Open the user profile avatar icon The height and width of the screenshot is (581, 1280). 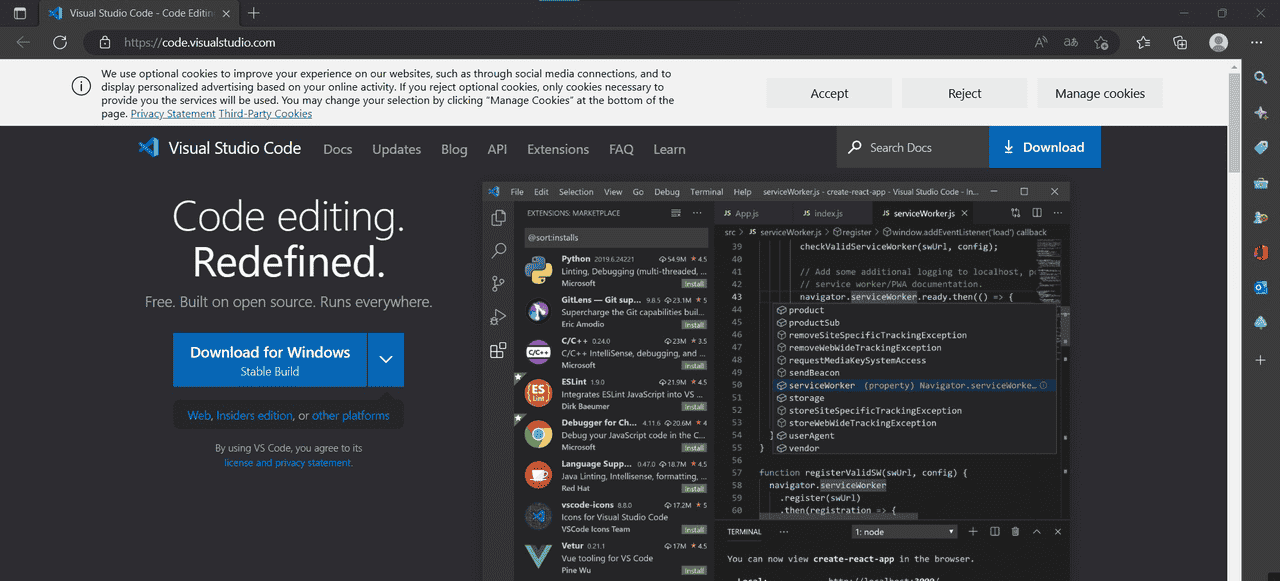point(1218,42)
